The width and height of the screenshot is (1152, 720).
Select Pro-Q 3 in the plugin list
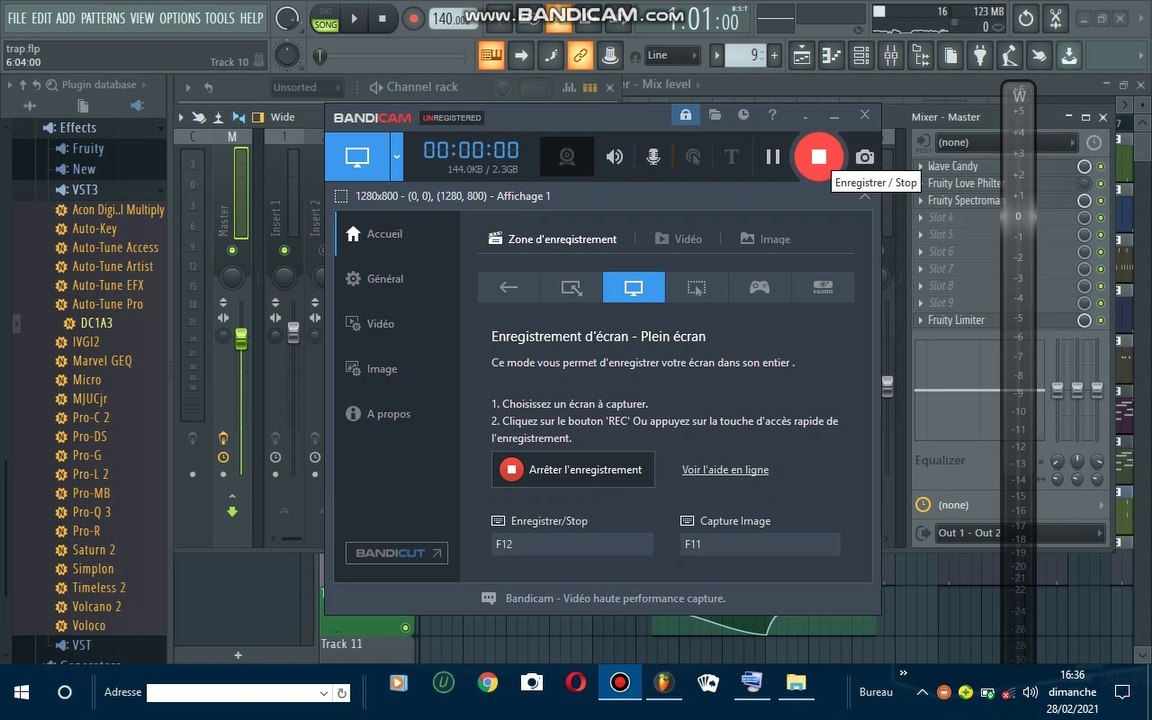pos(91,512)
